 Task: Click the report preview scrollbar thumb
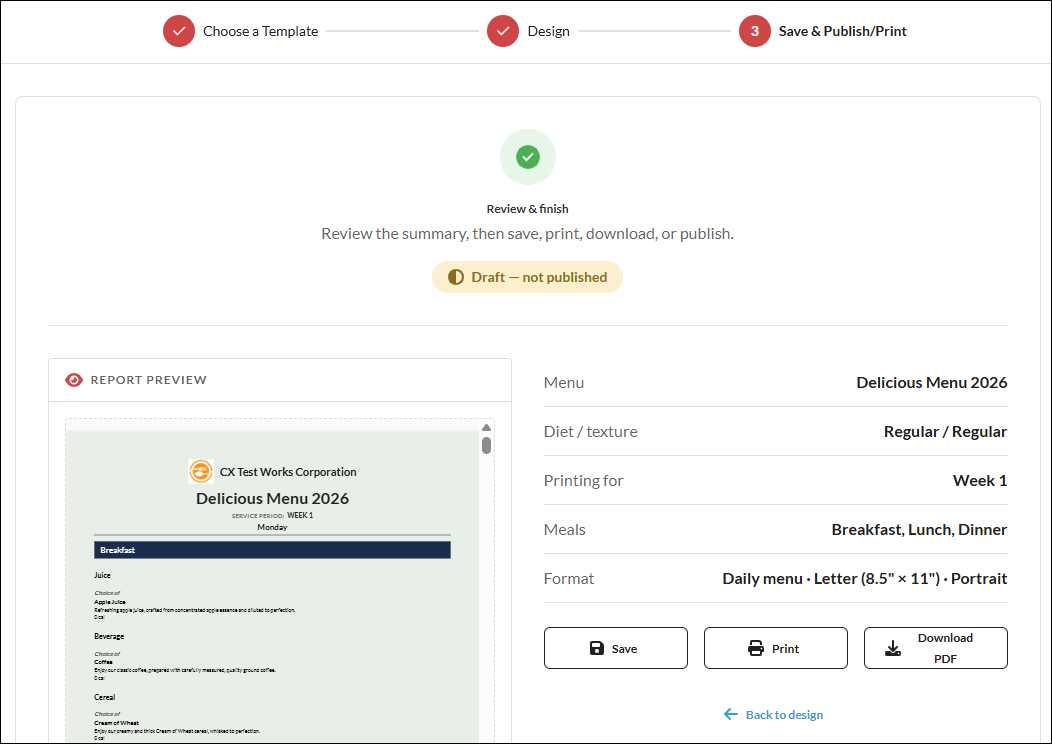pyautogui.click(x=486, y=445)
